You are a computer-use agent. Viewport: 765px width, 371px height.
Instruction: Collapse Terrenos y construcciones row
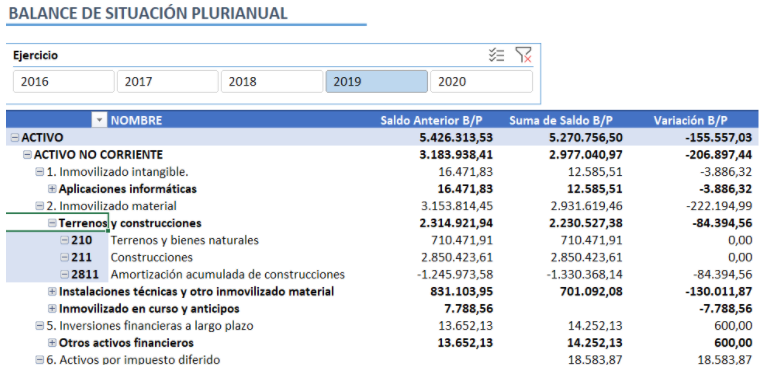click(52, 223)
